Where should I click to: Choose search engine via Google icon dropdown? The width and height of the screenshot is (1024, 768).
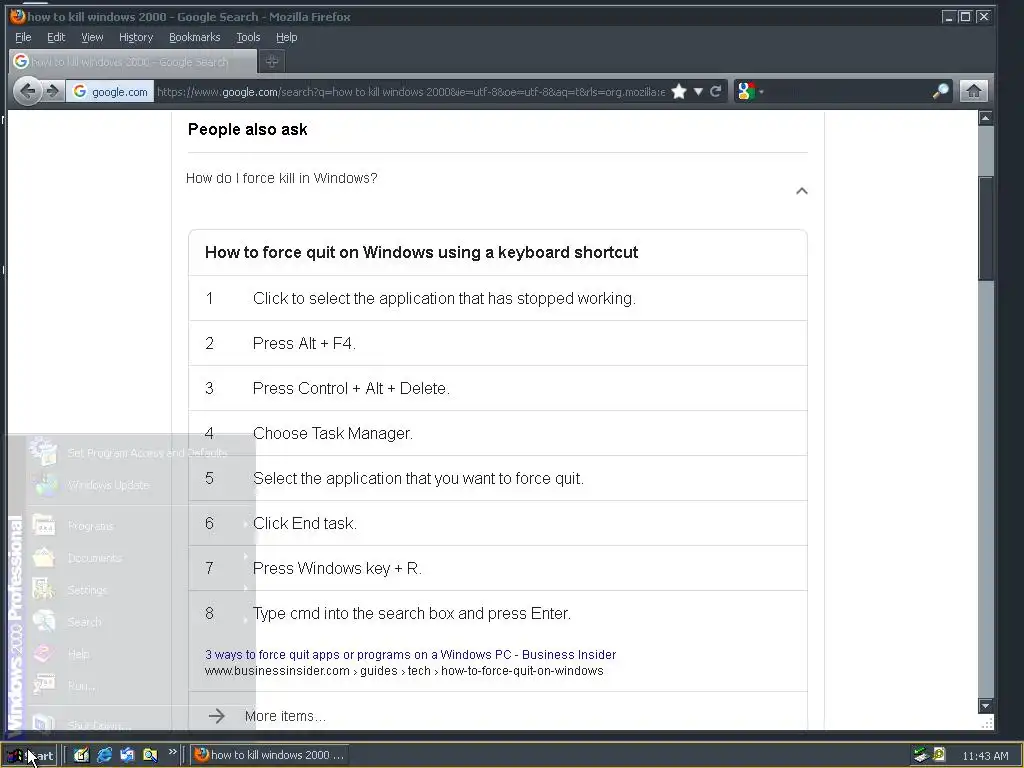click(x=750, y=91)
